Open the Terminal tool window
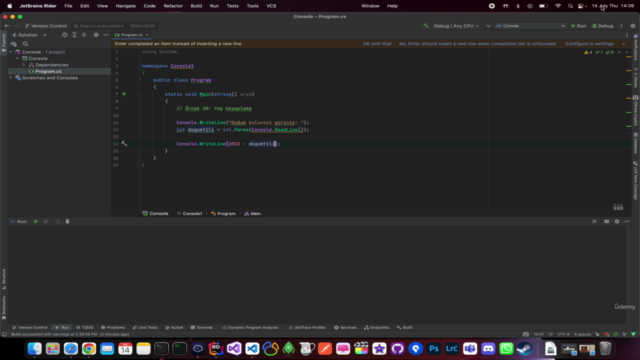This screenshot has height=360, width=640. point(202,327)
